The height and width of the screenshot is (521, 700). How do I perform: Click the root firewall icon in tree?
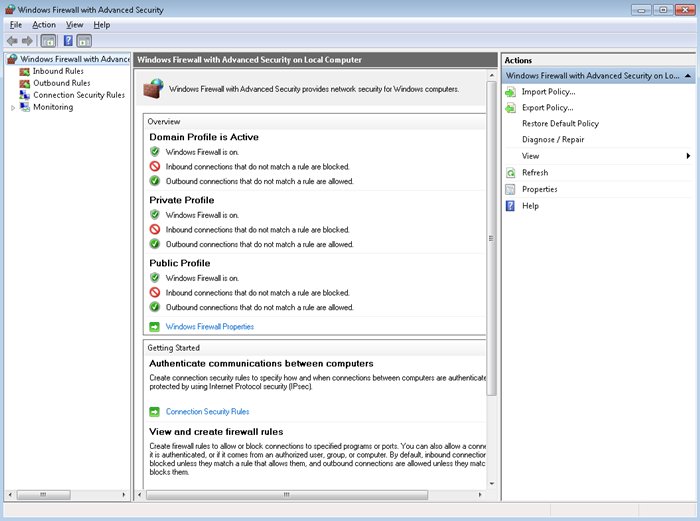click(x=12, y=59)
